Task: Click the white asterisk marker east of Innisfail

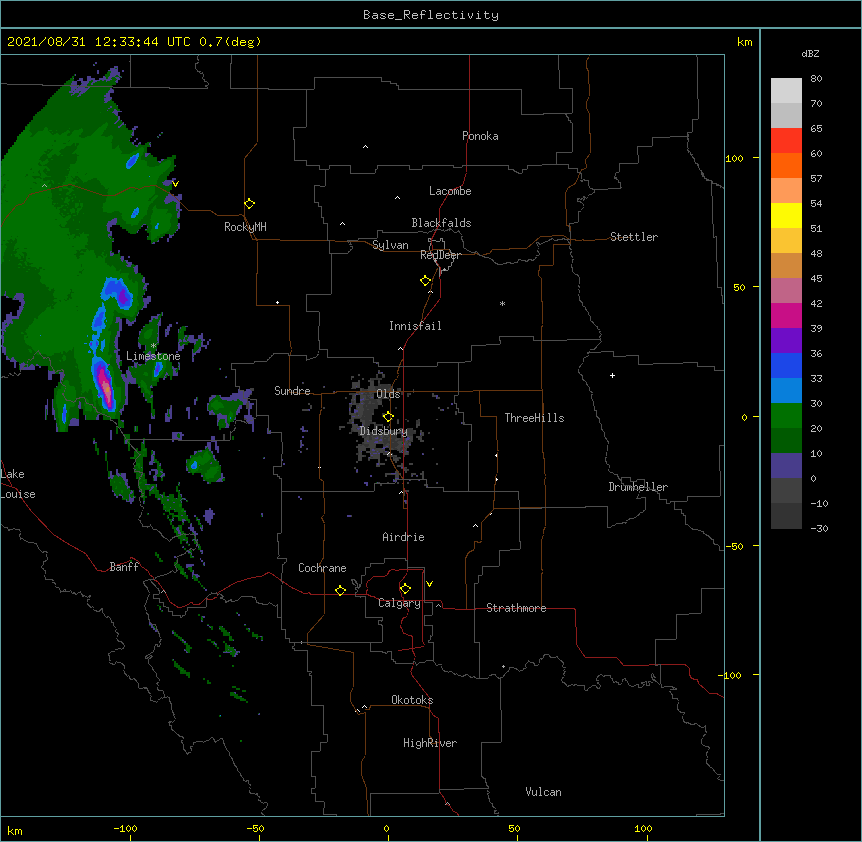Action: pos(502,303)
